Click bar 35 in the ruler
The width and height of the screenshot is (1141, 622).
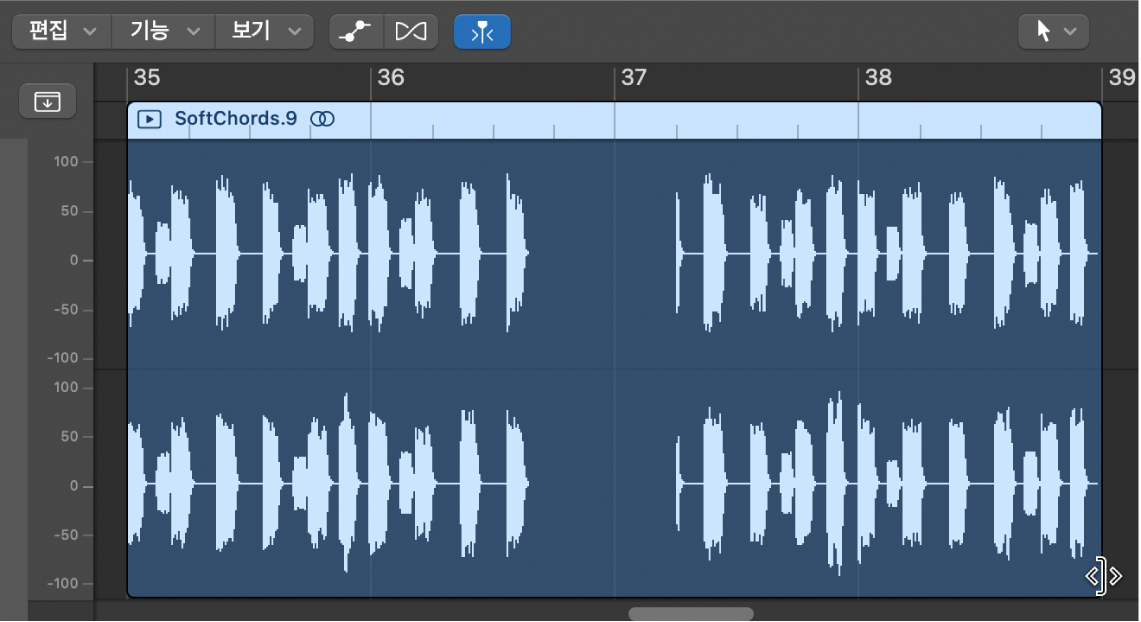(147, 77)
